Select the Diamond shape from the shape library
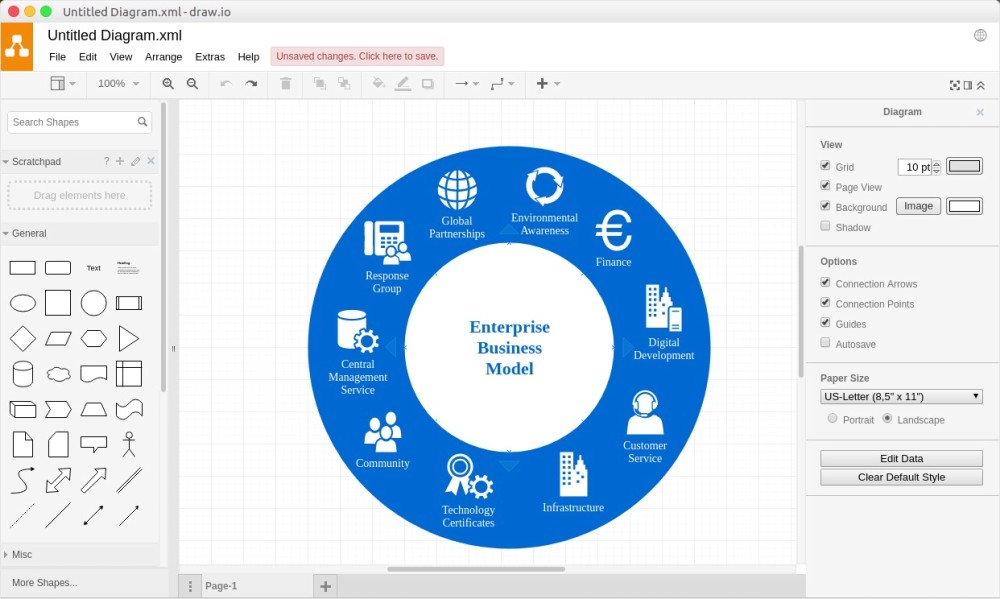1000x599 pixels. (22, 338)
